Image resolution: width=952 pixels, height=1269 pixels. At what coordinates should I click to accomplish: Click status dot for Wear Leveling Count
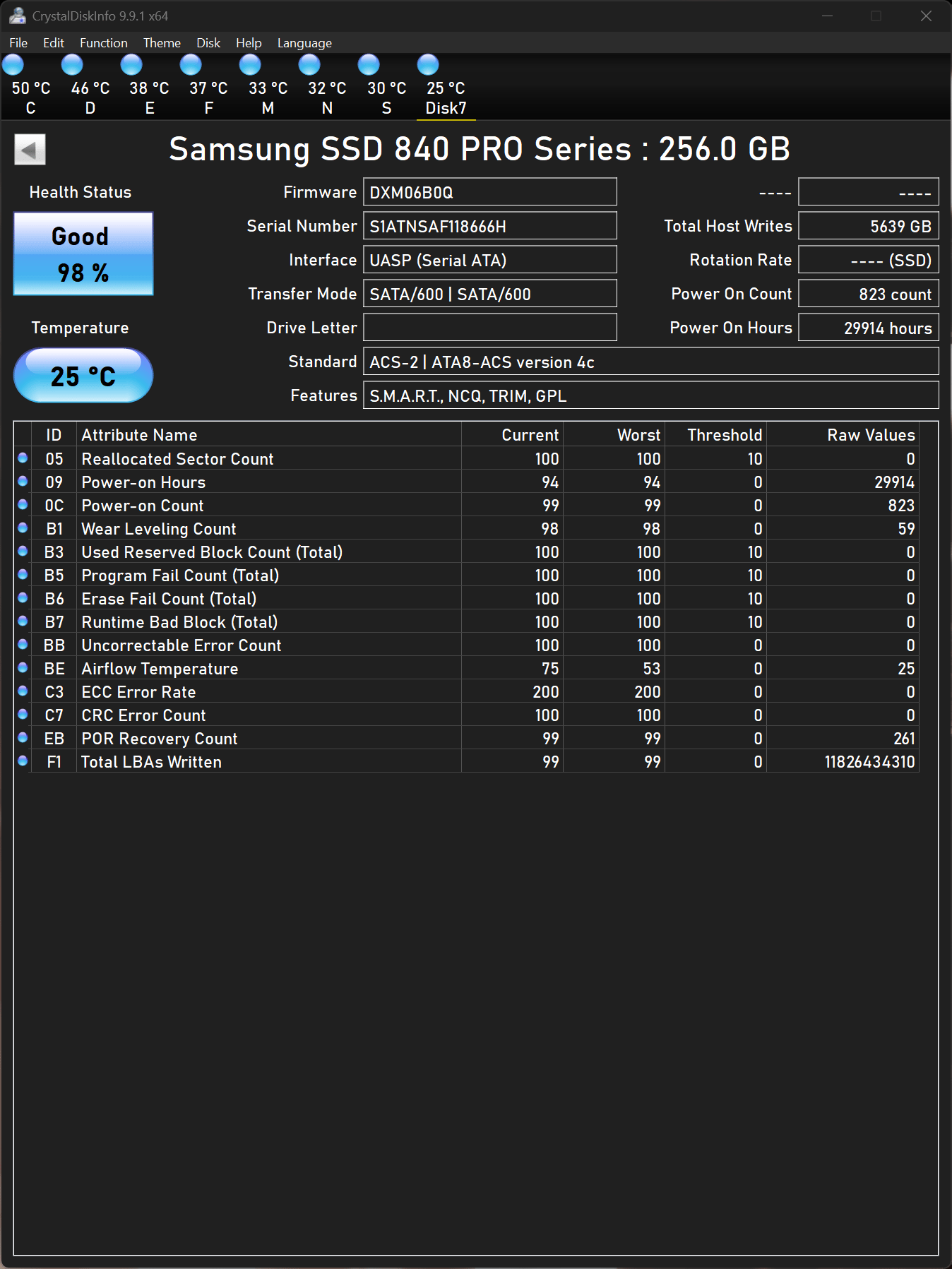[x=23, y=528]
